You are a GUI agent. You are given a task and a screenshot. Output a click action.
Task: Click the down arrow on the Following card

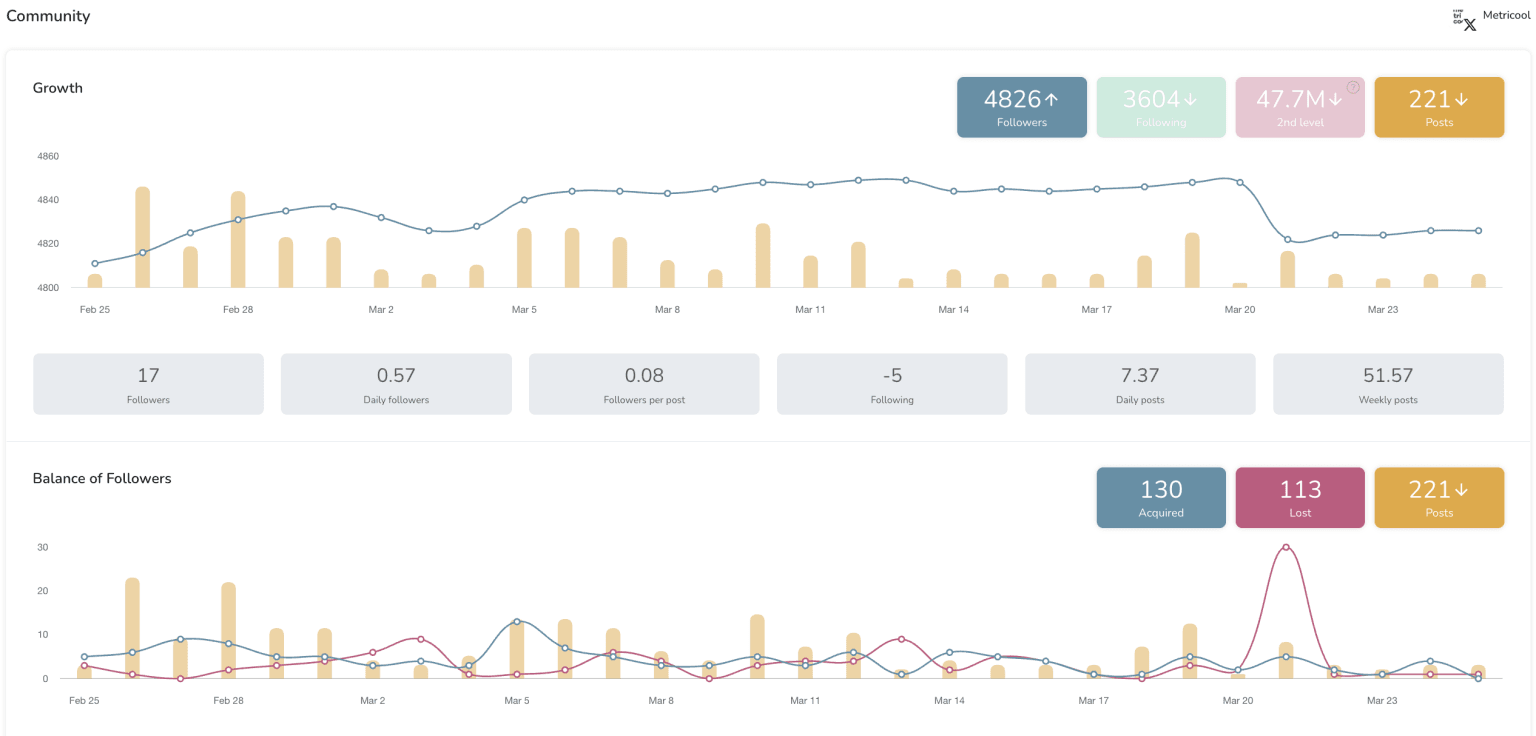(x=1190, y=99)
